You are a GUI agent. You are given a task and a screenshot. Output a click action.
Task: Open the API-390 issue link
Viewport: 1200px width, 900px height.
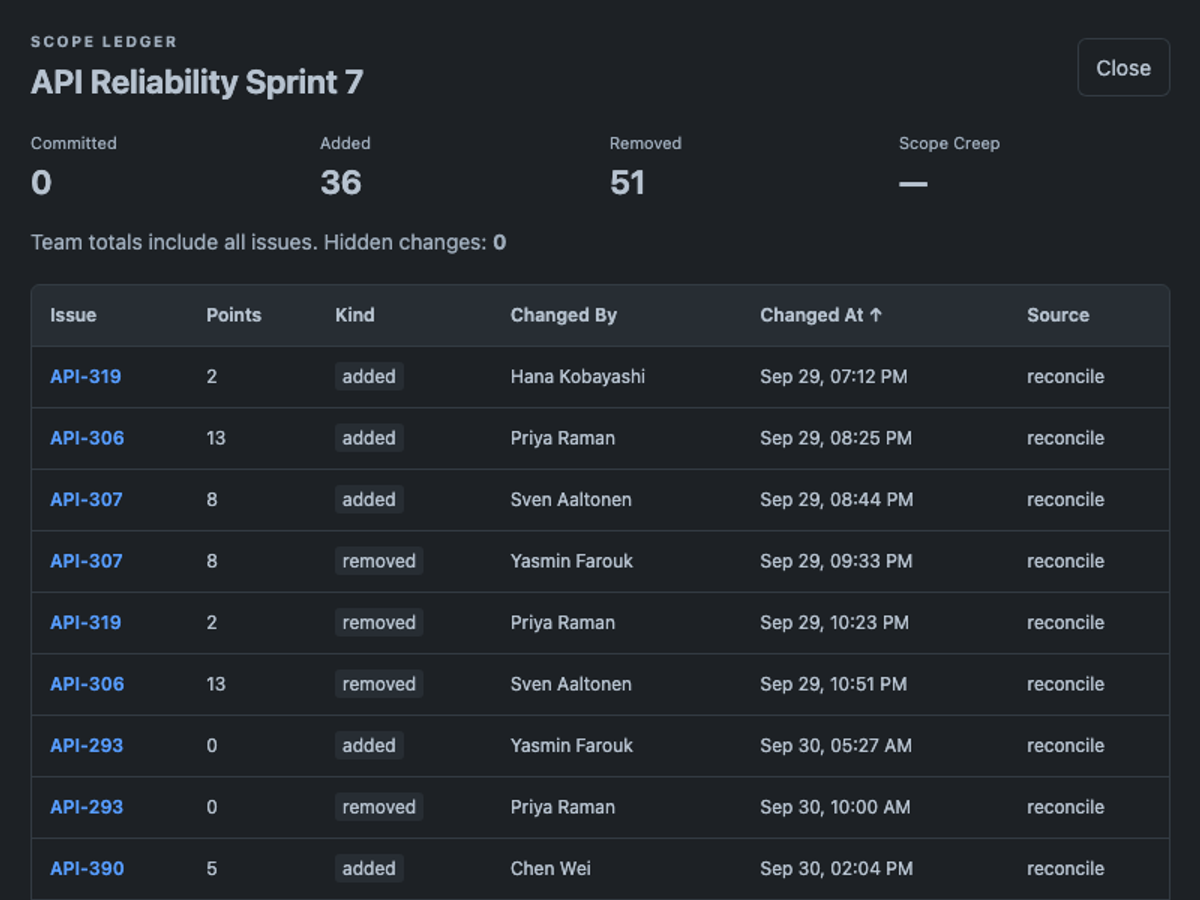[87, 868]
